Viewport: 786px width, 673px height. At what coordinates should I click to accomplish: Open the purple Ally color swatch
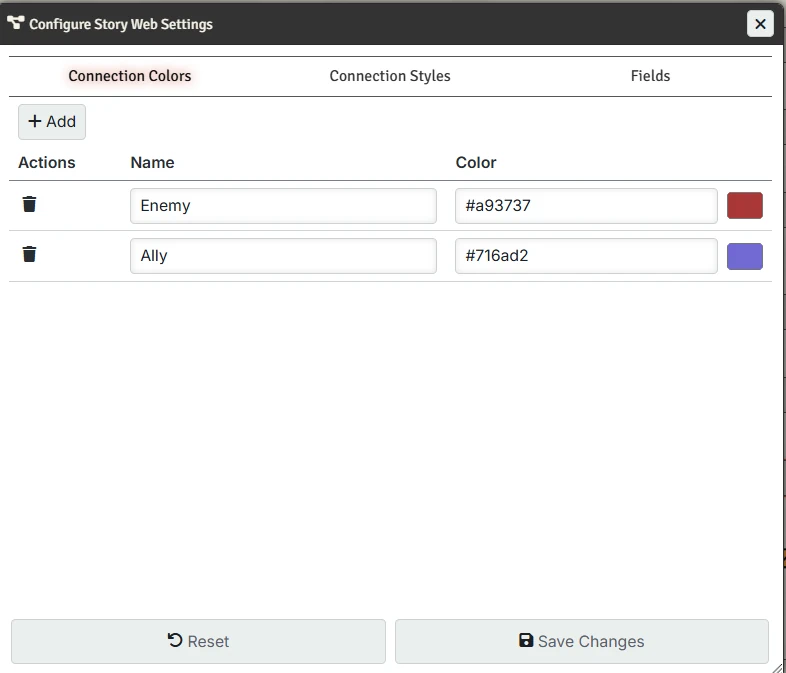[744, 256]
